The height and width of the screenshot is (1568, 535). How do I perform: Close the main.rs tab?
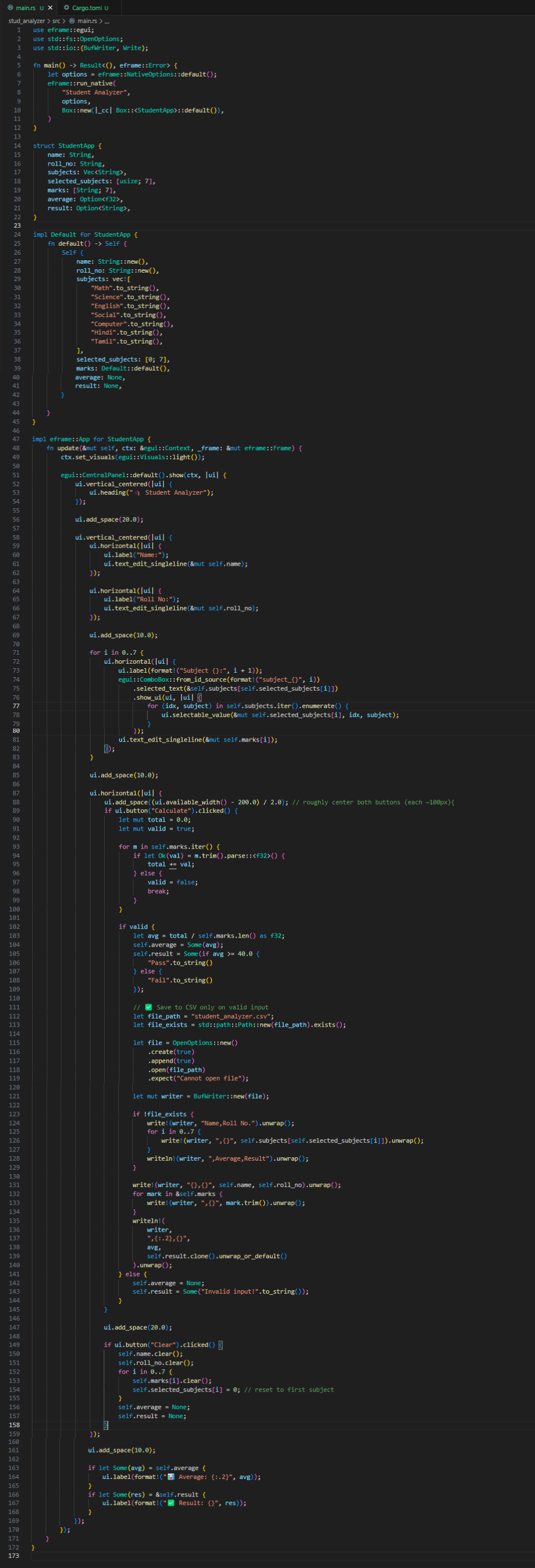(x=51, y=8)
